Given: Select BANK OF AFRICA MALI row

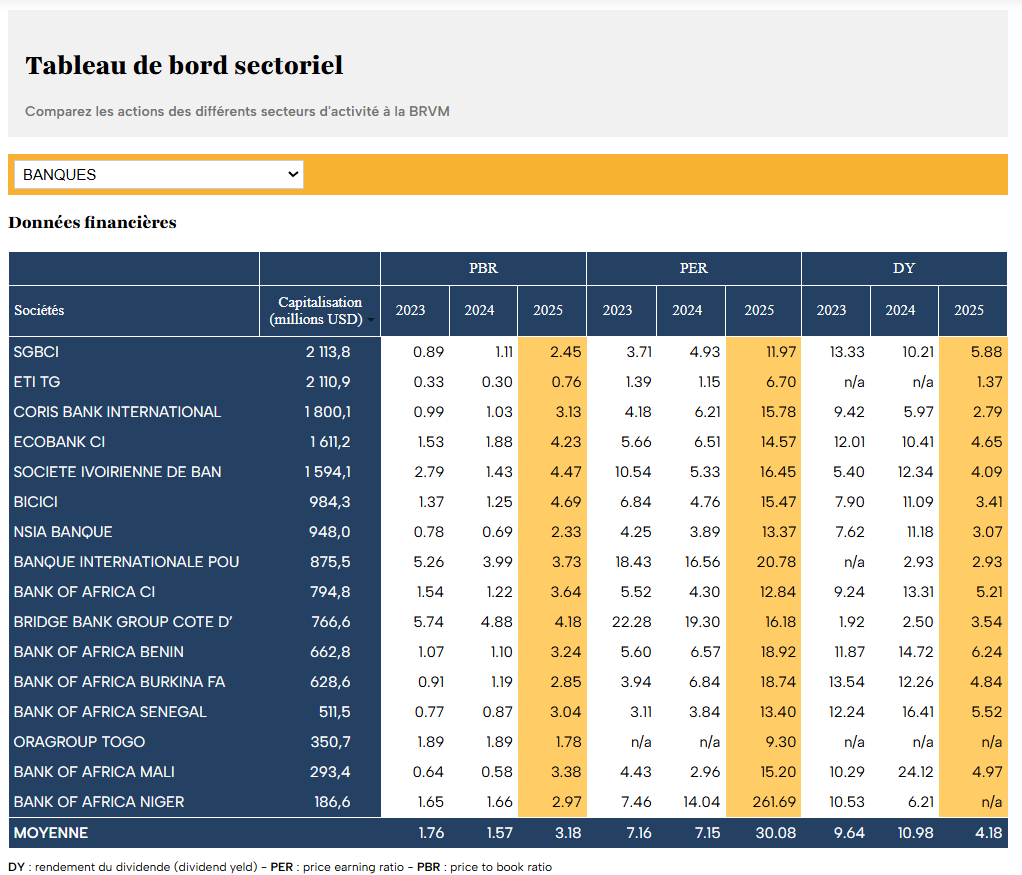Looking at the screenshot, I should [95, 772].
